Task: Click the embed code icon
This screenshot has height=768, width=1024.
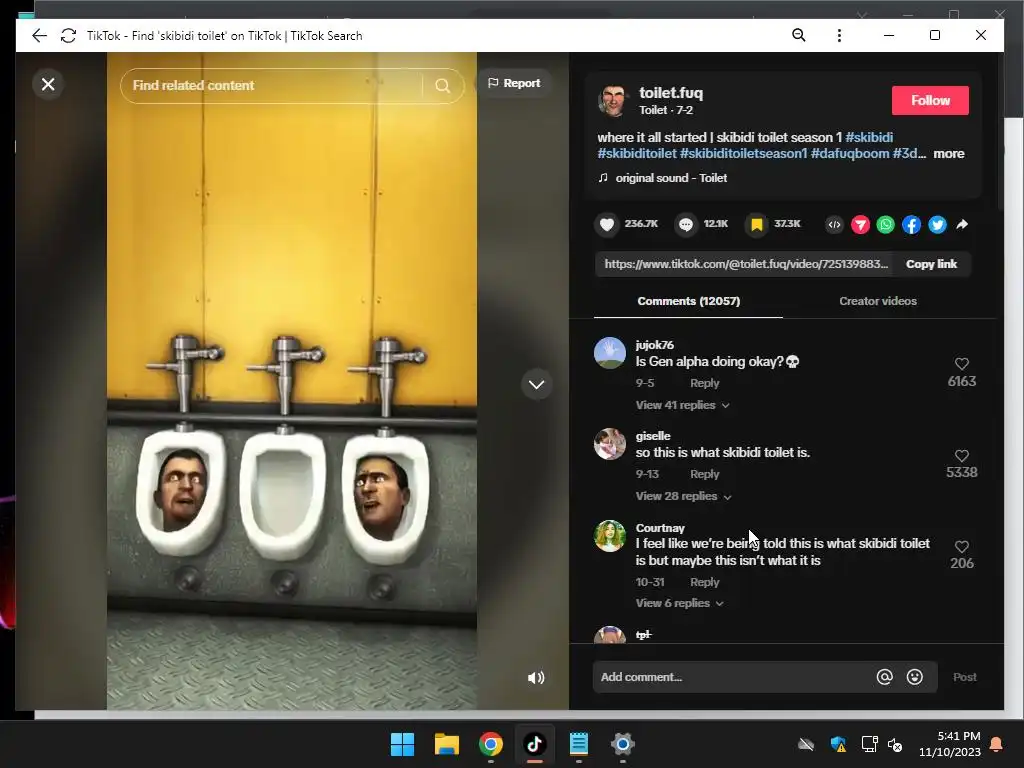Action: pos(834,225)
